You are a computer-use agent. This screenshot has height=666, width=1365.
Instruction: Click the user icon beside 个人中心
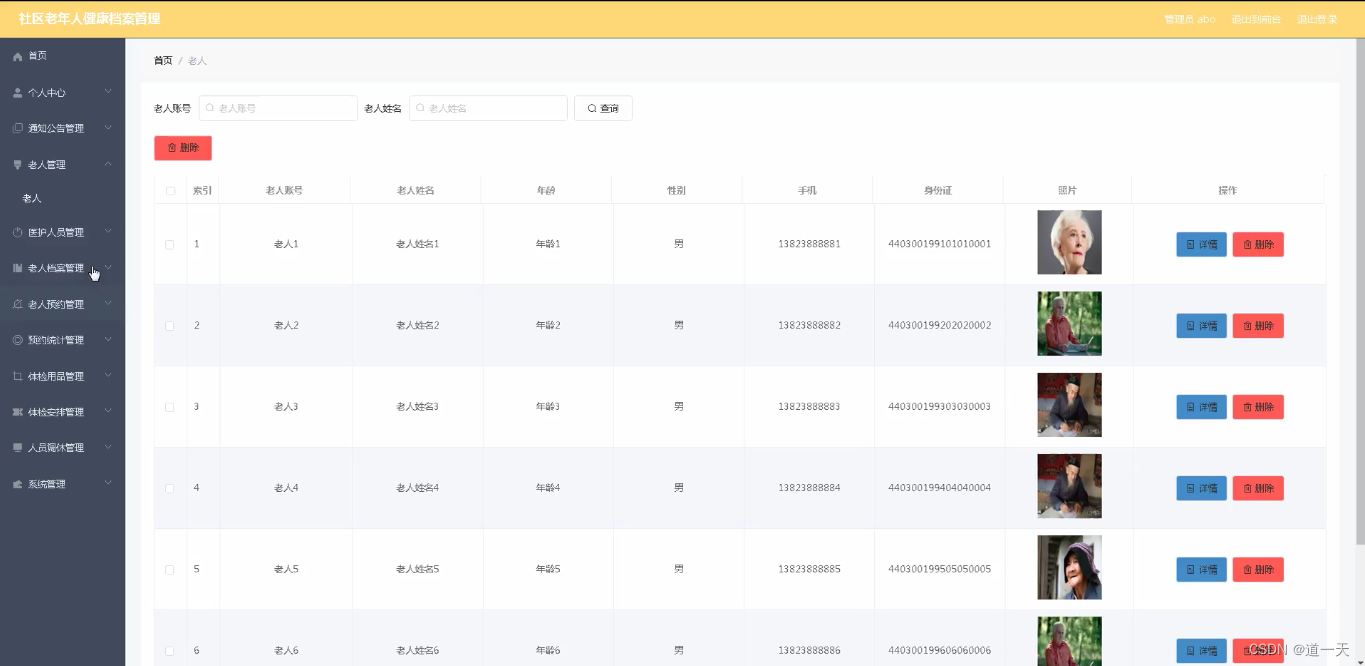17,93
